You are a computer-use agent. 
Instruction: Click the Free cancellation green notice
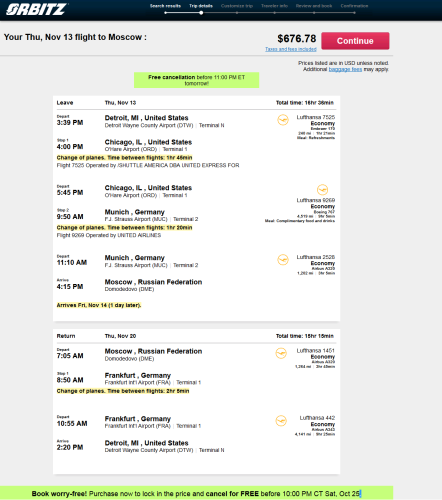197,80
